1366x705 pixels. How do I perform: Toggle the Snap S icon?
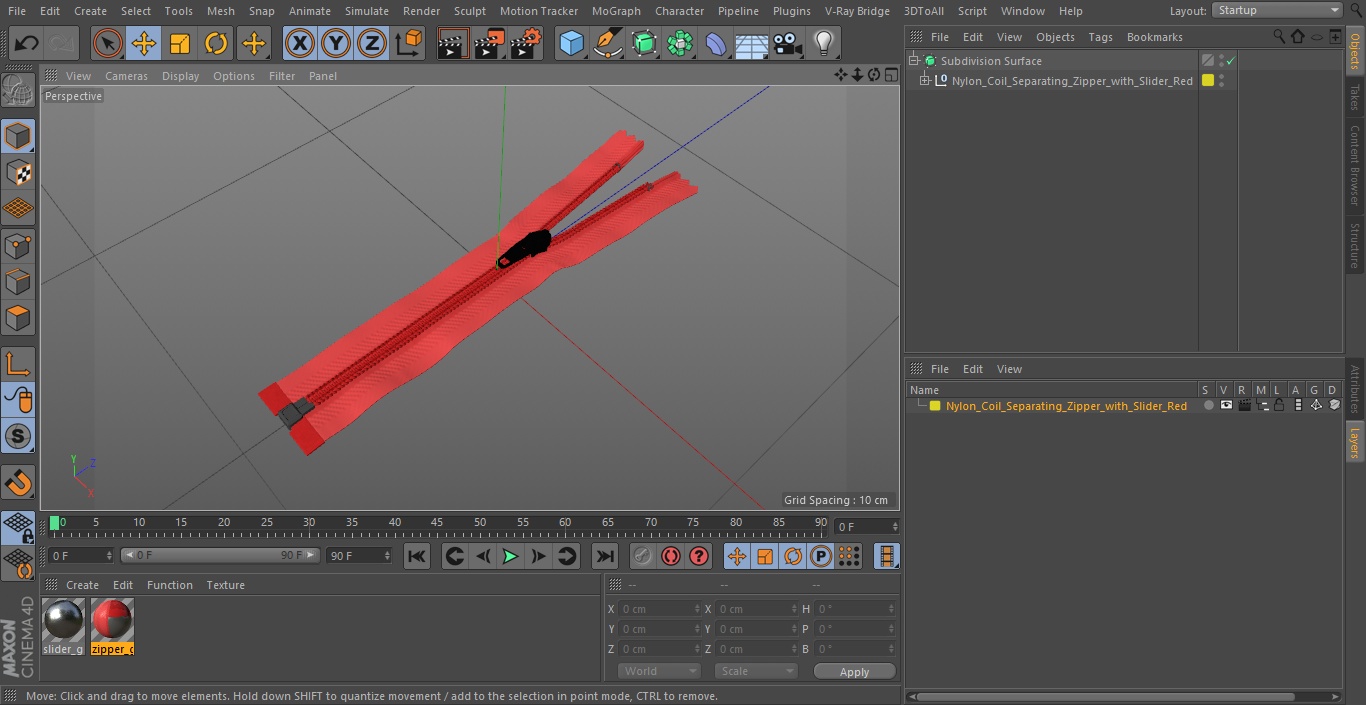(18, 436)
